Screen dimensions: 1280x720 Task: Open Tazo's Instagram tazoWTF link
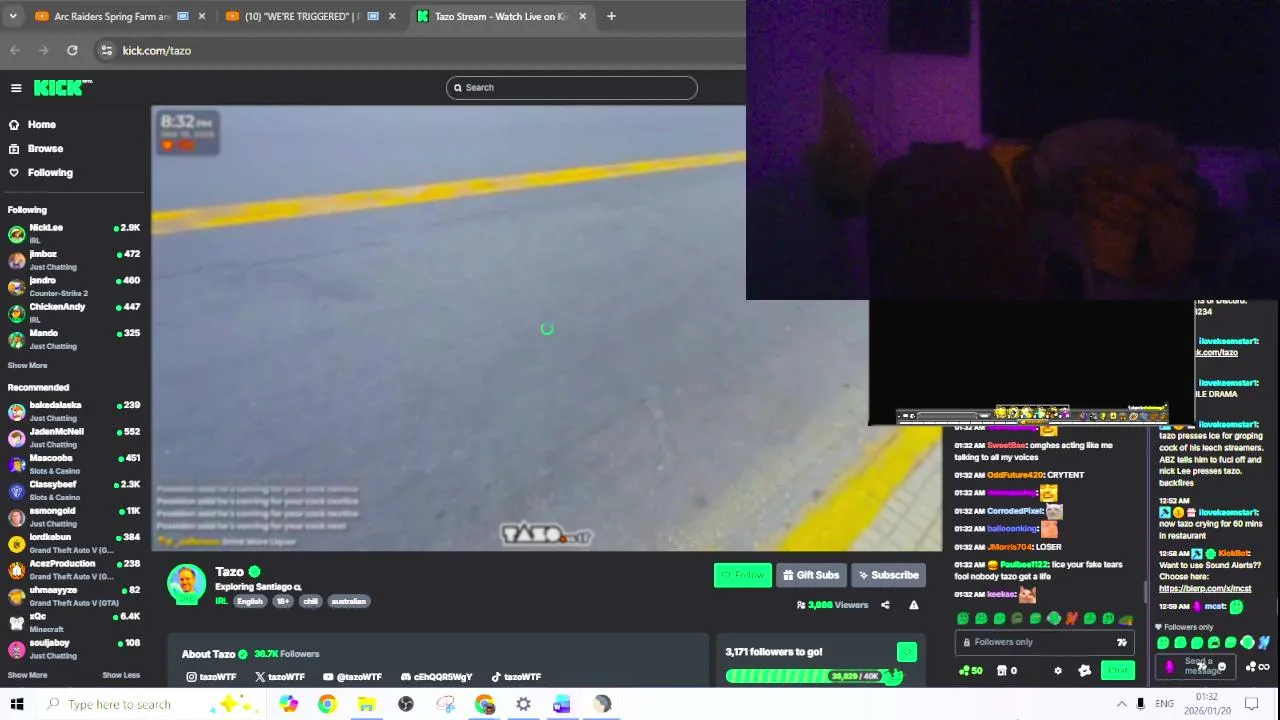(x=211, y=677)
